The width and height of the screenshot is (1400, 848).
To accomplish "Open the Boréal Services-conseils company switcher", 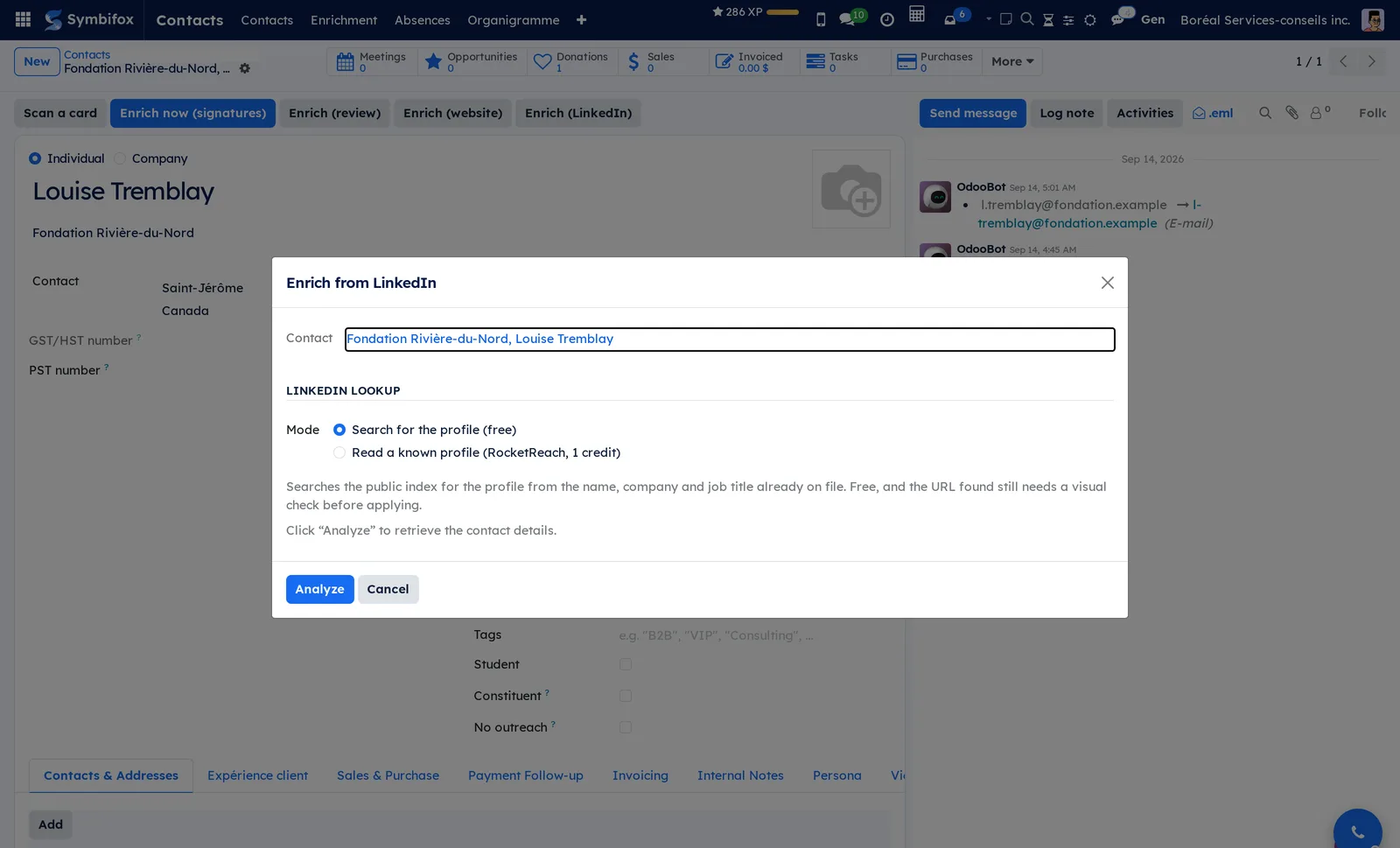I will [1264, 19].
